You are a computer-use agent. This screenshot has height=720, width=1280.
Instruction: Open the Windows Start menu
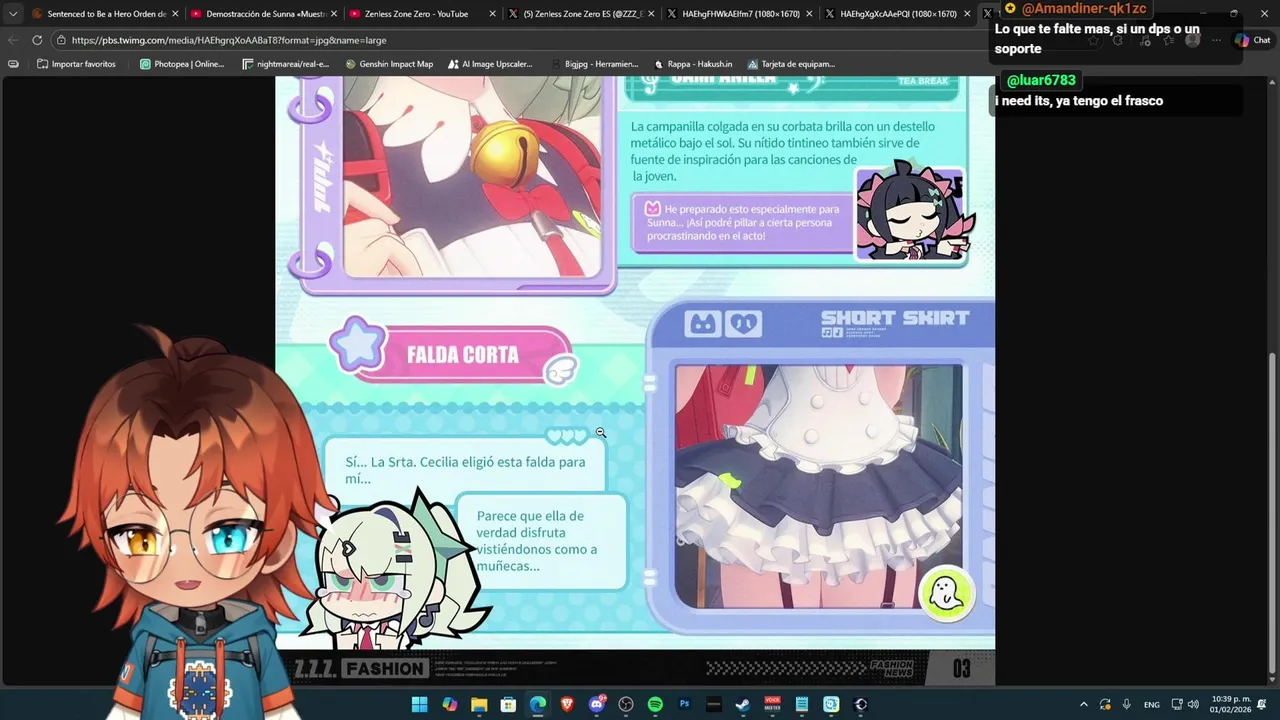(419, 704)
